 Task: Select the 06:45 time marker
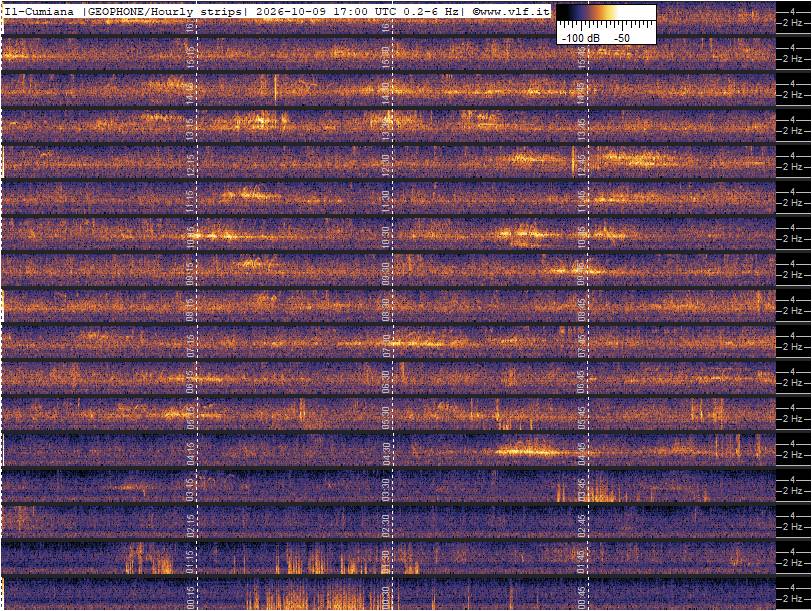[582, 382]
